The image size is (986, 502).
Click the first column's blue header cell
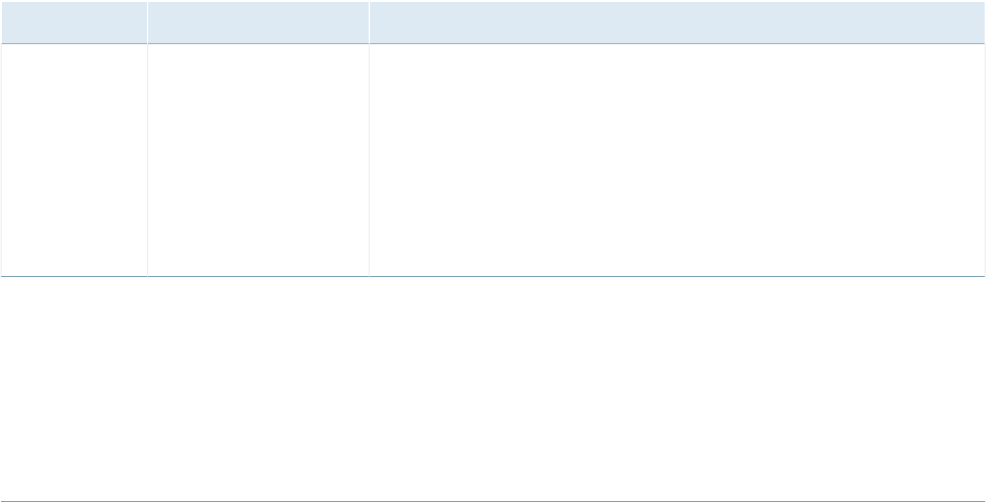(x=74, y=22)
